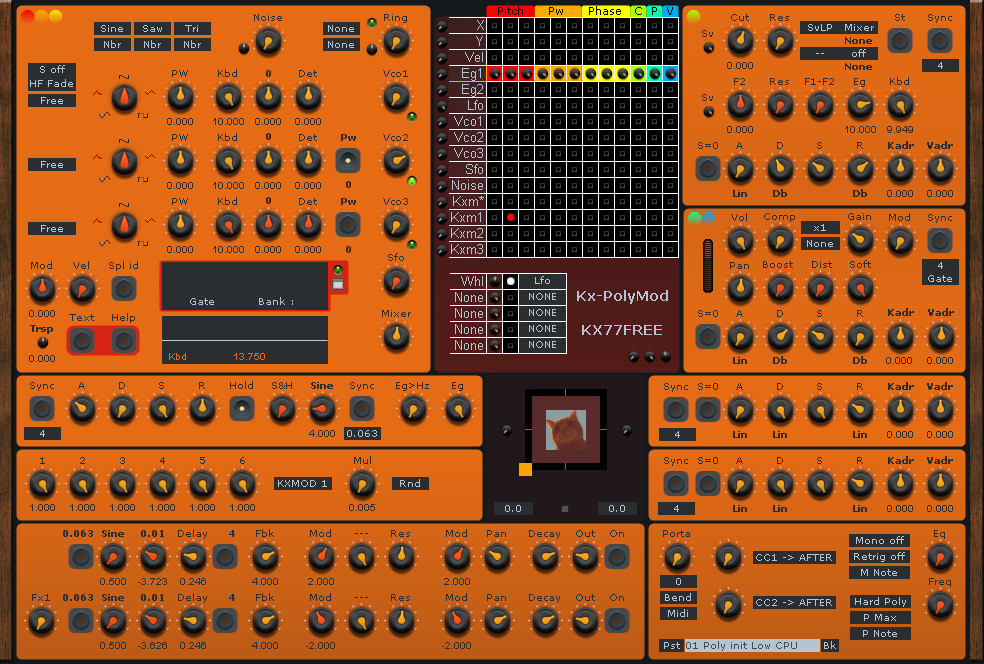Click the Mixer knob below Sfo
The image size is (984, 664).
tap(396, 337)
